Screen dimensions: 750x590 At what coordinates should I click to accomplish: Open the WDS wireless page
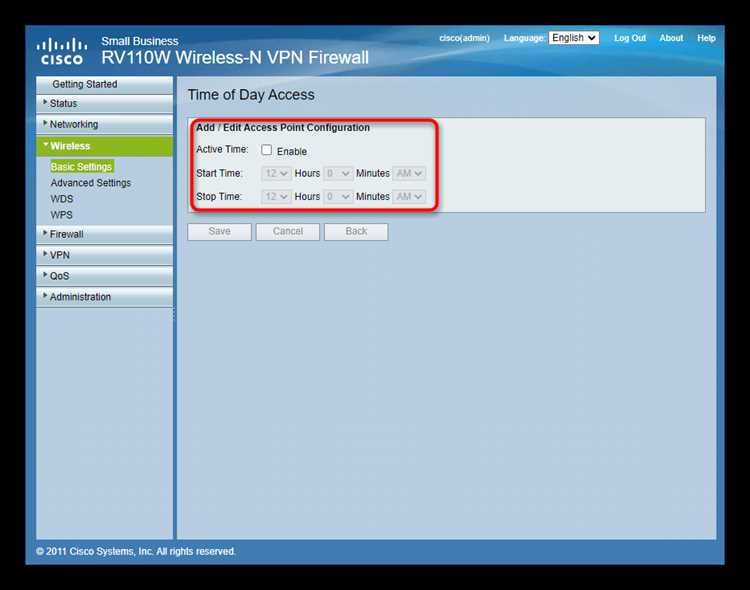pyautogui.click(x=62, y=199)
